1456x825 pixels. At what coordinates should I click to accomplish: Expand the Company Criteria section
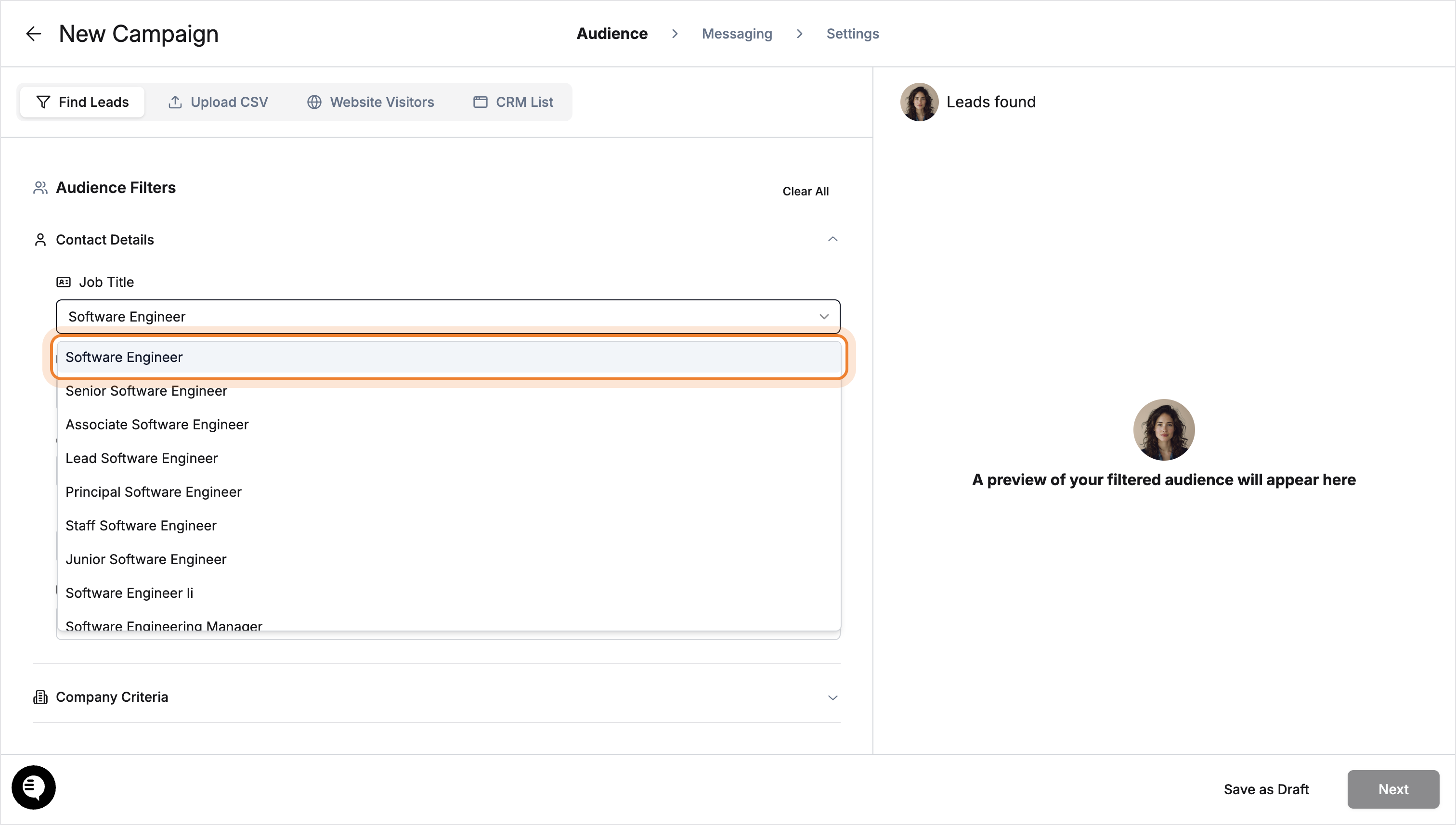click(x=832, y=697)
